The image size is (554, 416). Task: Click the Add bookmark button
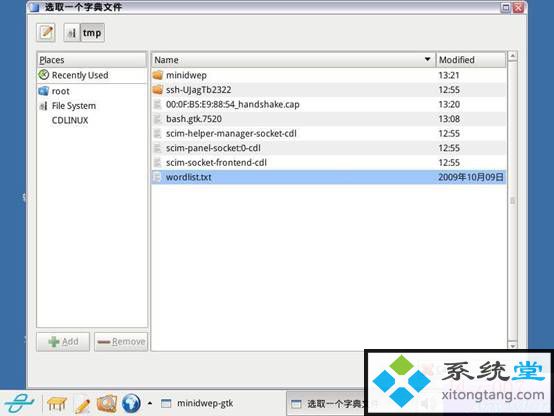coord(63,341)
